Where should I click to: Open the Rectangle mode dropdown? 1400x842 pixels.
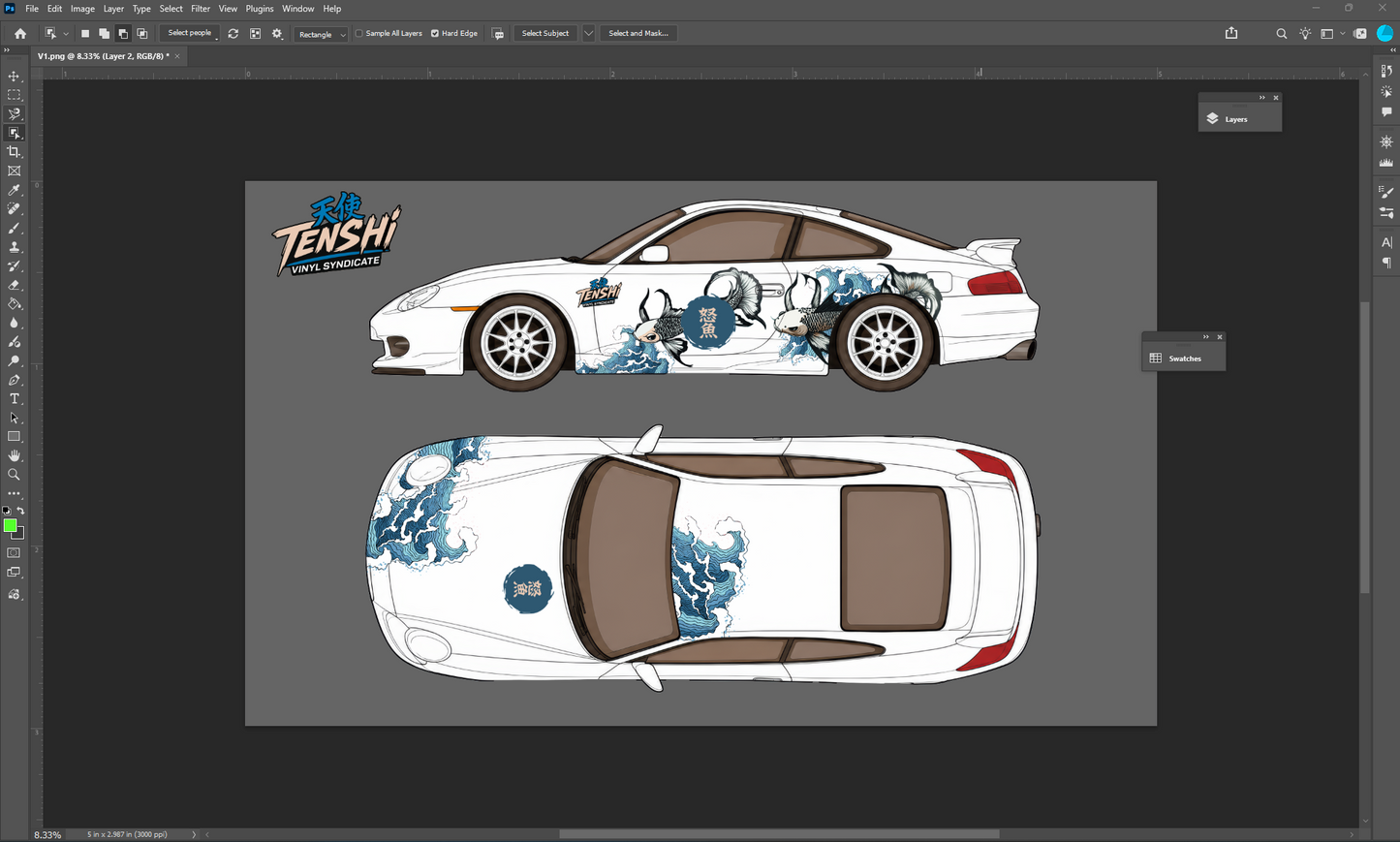pyautogui.click(x=322, y=34)
